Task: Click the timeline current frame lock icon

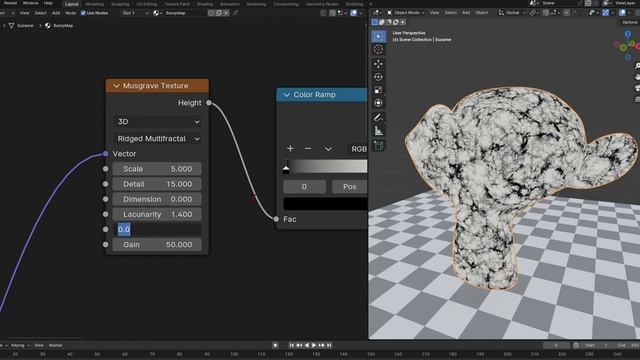Action: click(576, 345)
